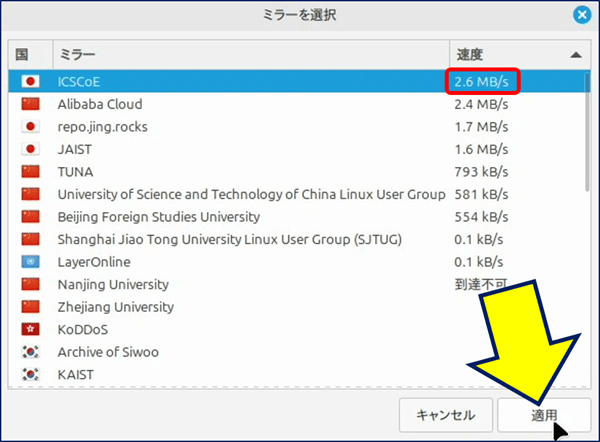Select the Nanjing University mirror
This screenshot has width=600, height=442.
coord(297,284)
